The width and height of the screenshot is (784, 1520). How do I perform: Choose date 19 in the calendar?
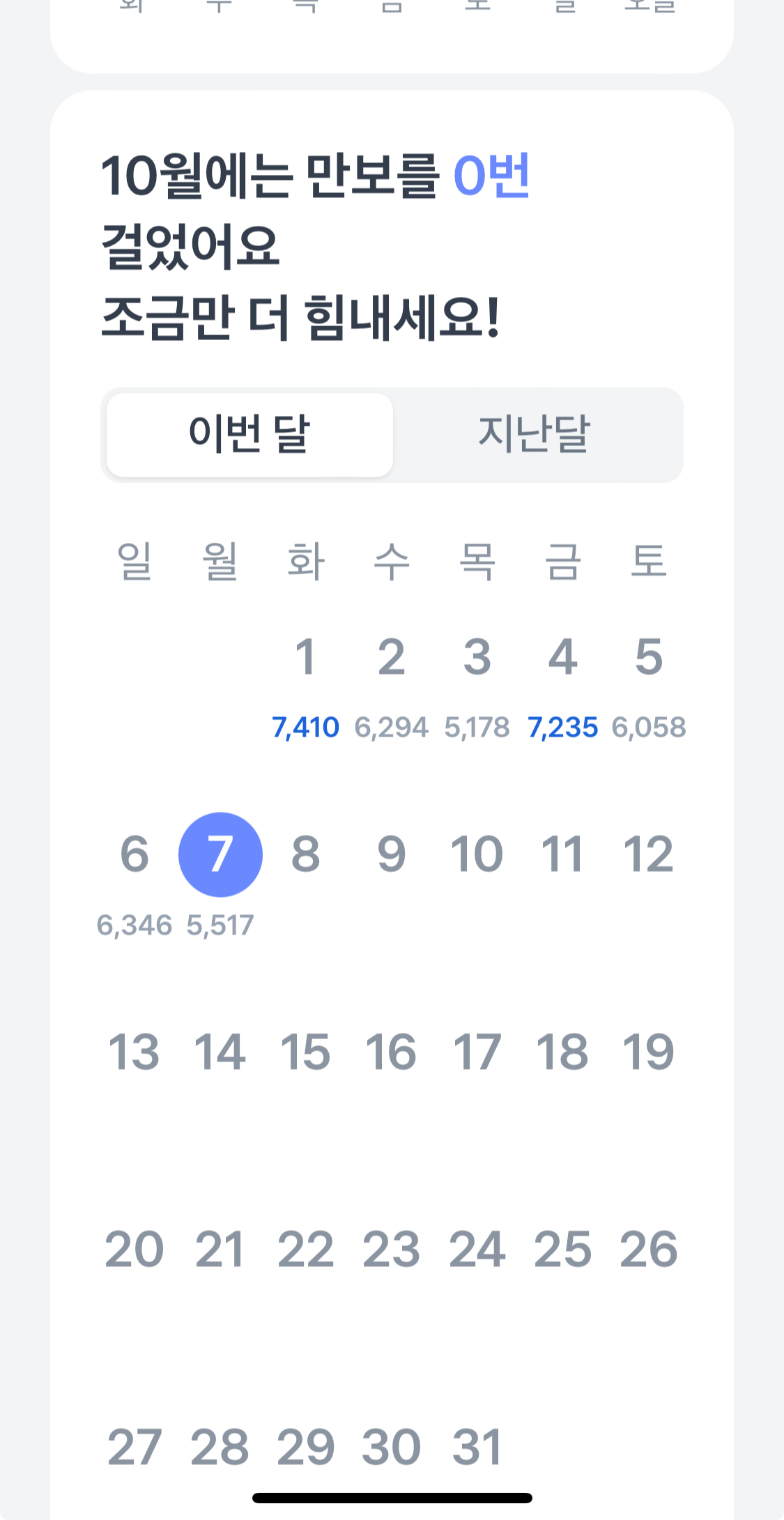point(648,1052)
